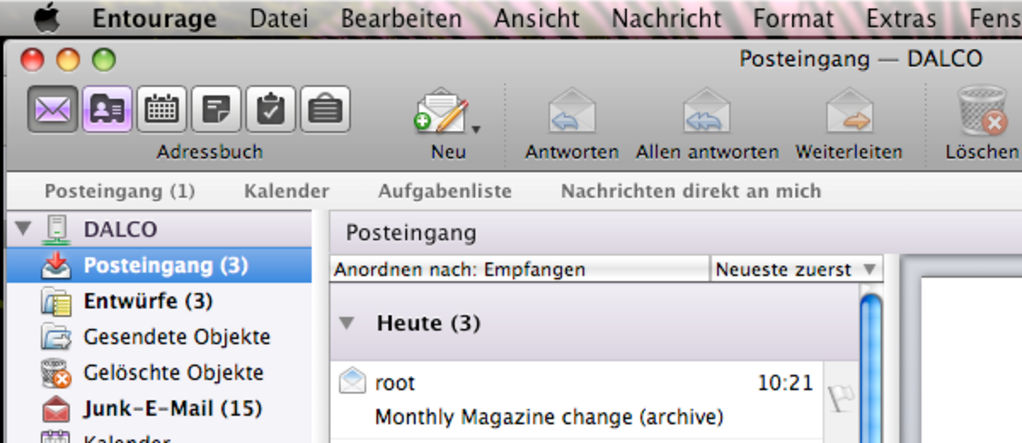Click Monthly Magazine change (archive) subject

click(x=549, y=417)
